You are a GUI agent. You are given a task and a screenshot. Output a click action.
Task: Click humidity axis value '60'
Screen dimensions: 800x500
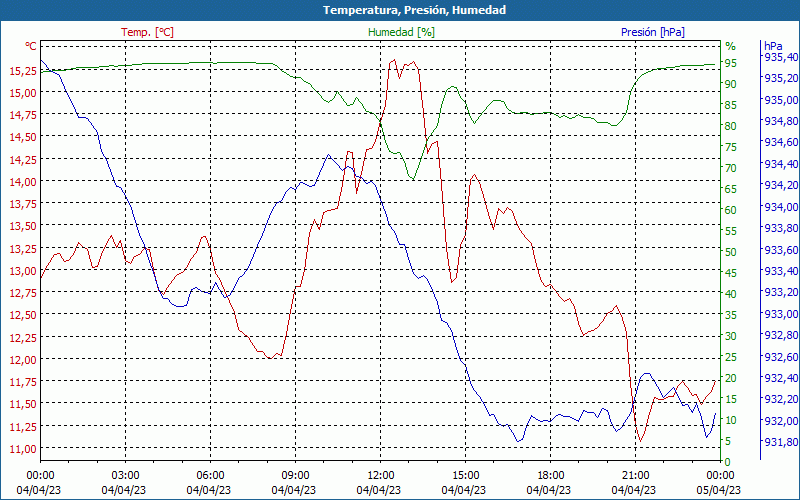pos(731,210)
